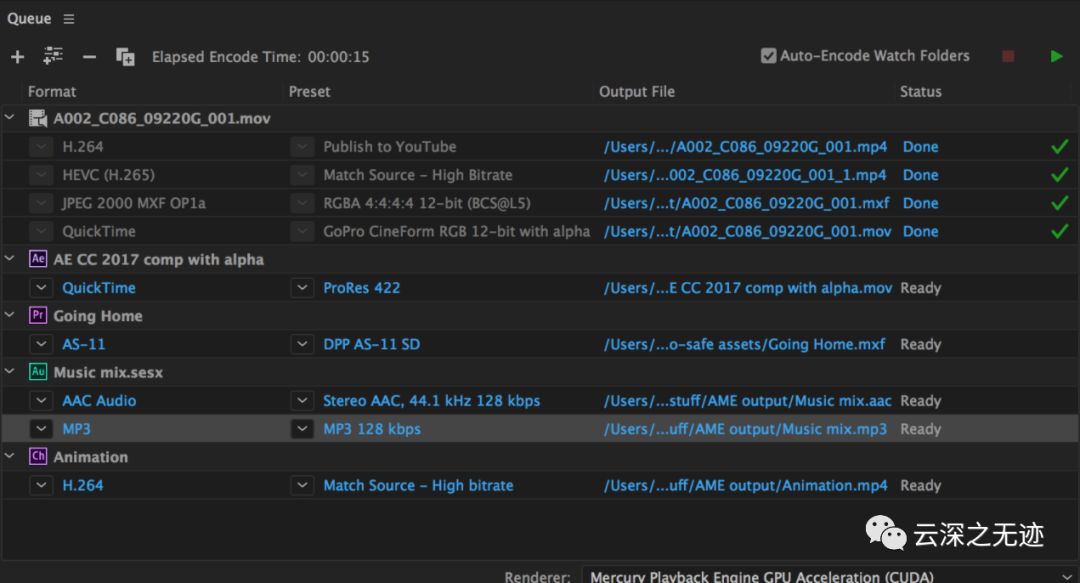Select the Music mix.sesx source row
The width and height of the screenshot is (1080, 583).
(x=540, y=372)
